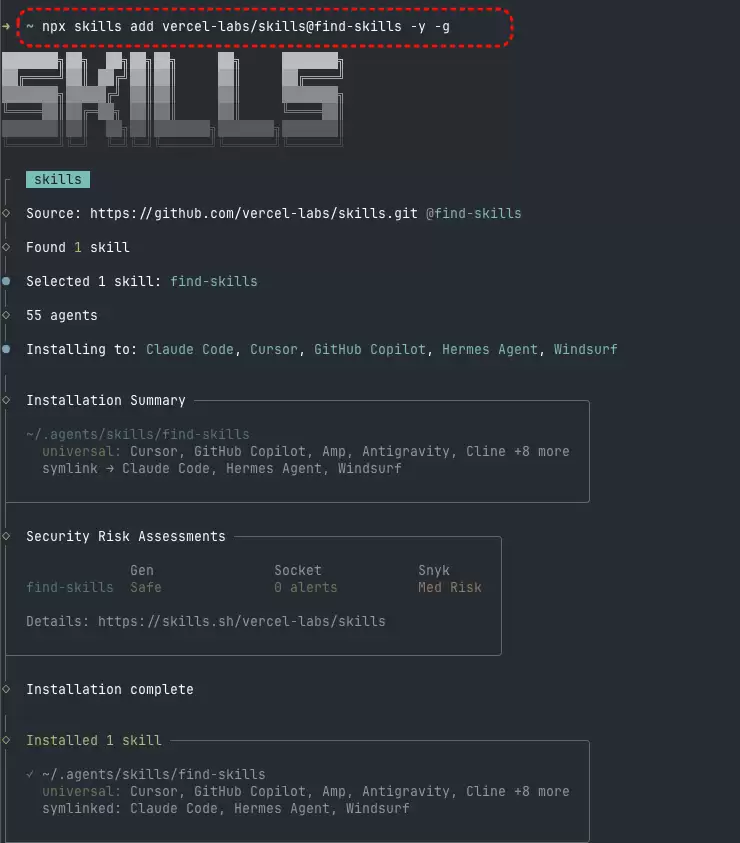Click 'Hermes Agent' in the Installing to line
Viewport: 740px width, 843px height.
tap(489, 349)
